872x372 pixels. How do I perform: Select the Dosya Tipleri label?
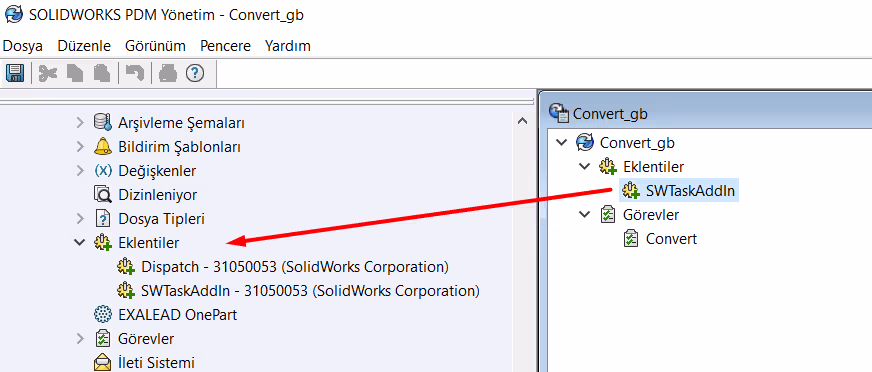(x=161, y=219)
